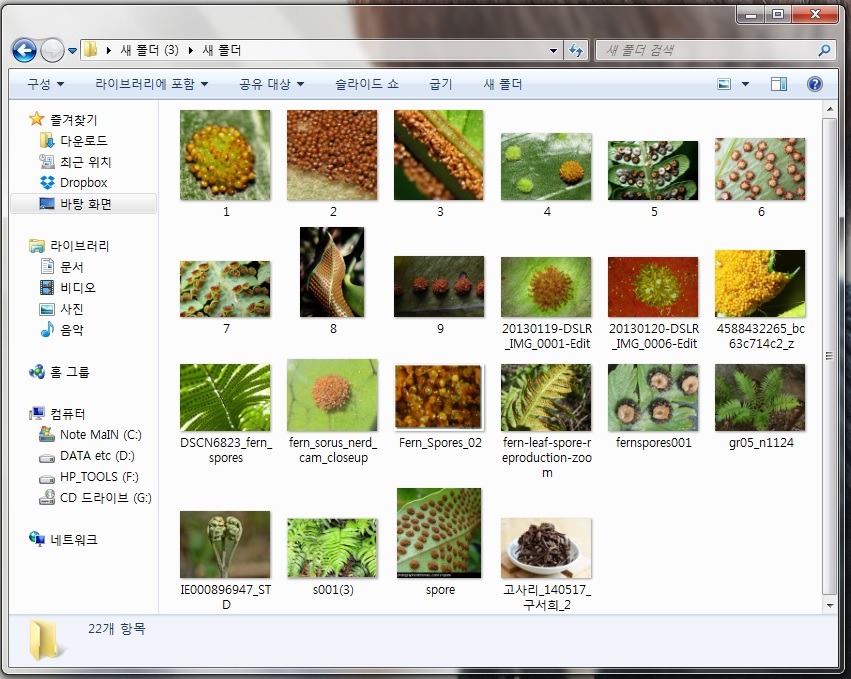Screen dimensions: 851x679
Task: Start the 슬라이드 쇼
Action: pyautogui.click(x=367, y=84)
